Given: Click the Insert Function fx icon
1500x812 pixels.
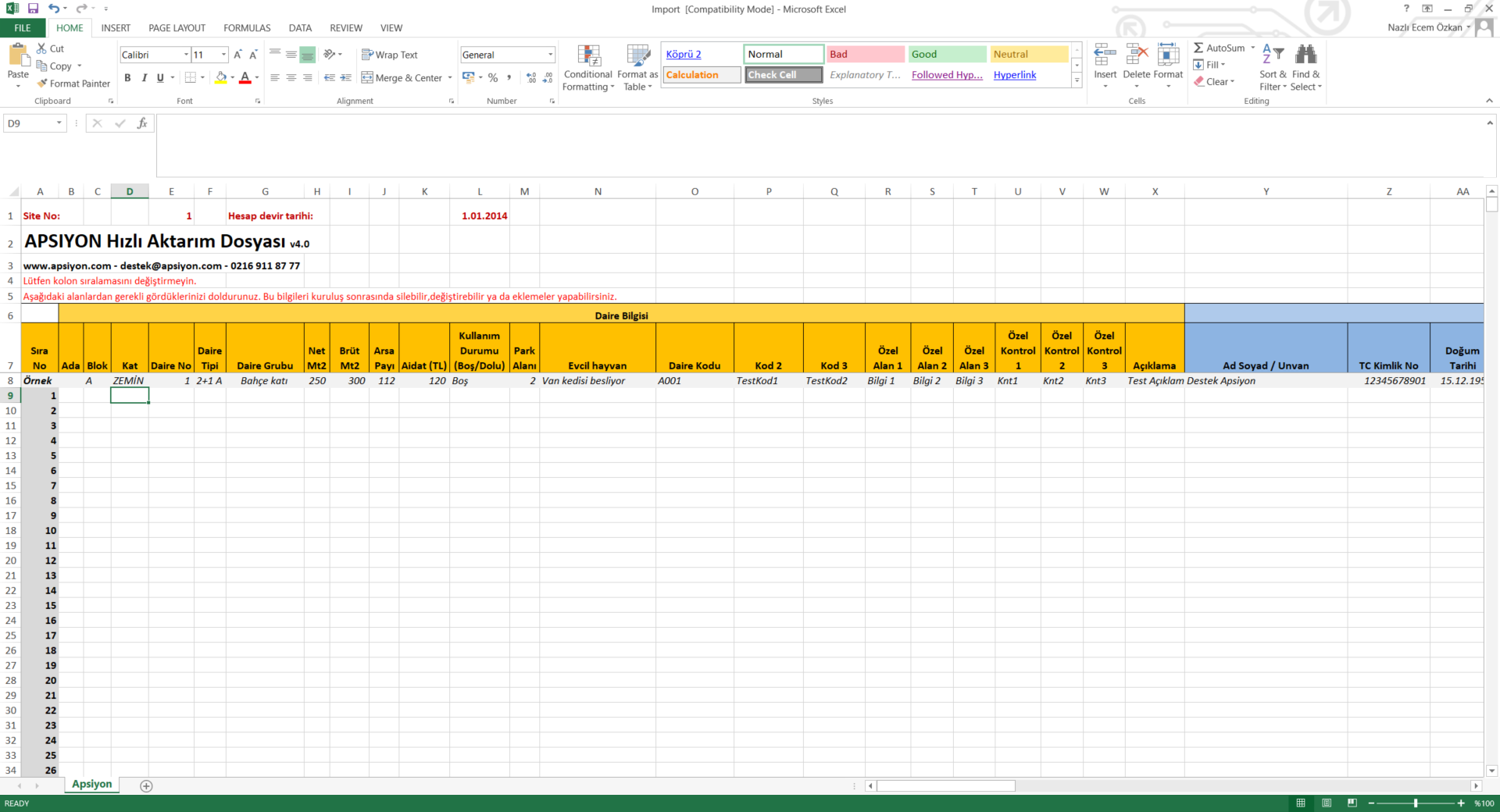Looking at the screenshot, I should click(142, 123).
